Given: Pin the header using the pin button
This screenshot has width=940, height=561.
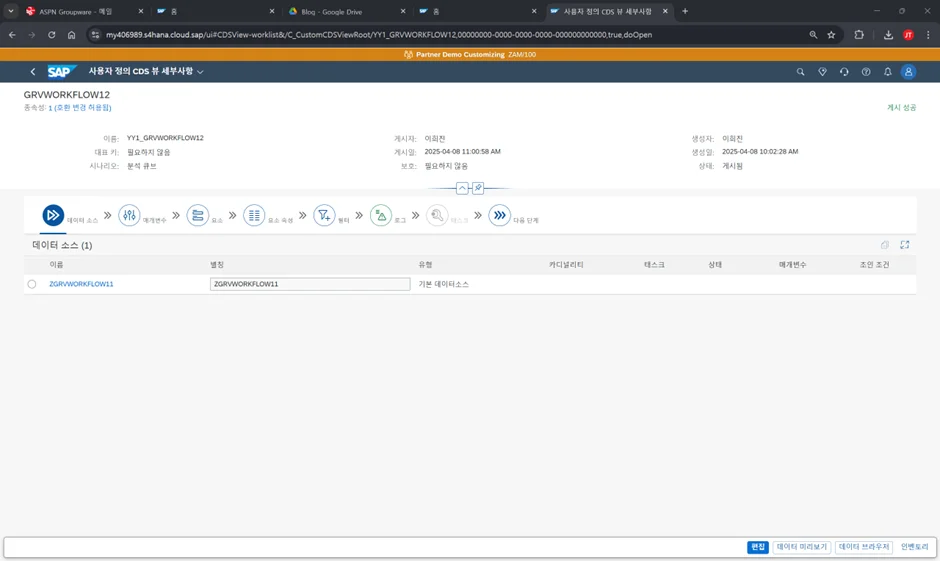Looking at the screenshot, I should click(x=478, y=188).
